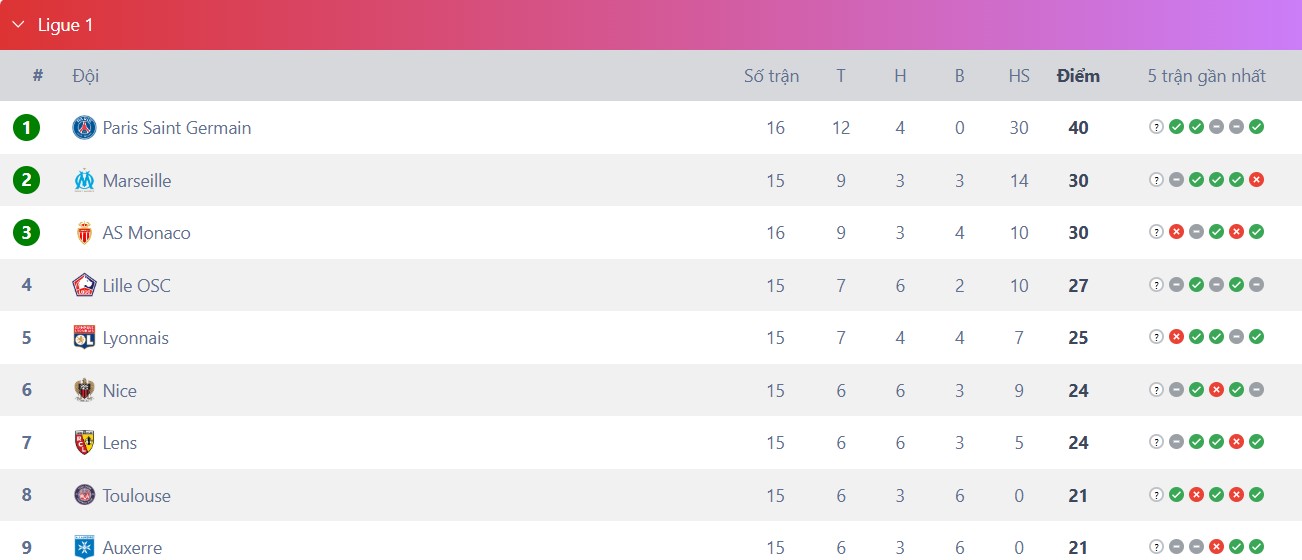Click the Lens club badge
1302x560 pixels.
[x=84, y=443]
